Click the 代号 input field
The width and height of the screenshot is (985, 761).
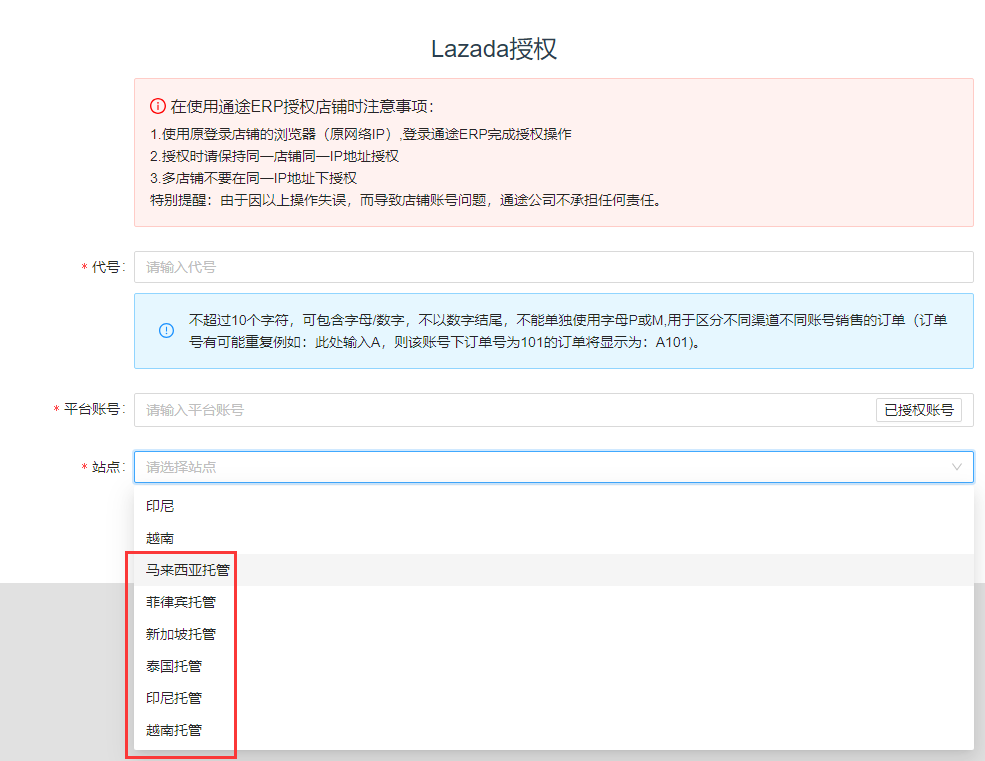(553, 267)
